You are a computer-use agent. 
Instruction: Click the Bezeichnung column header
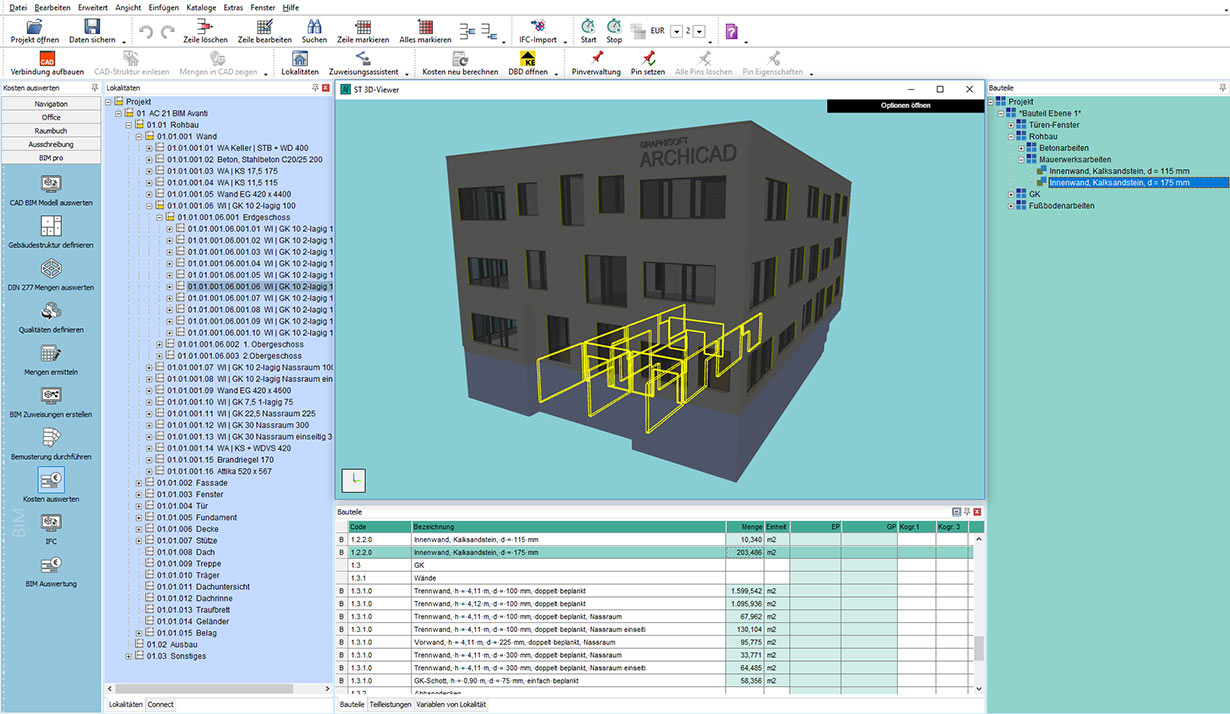pos(568,526)
